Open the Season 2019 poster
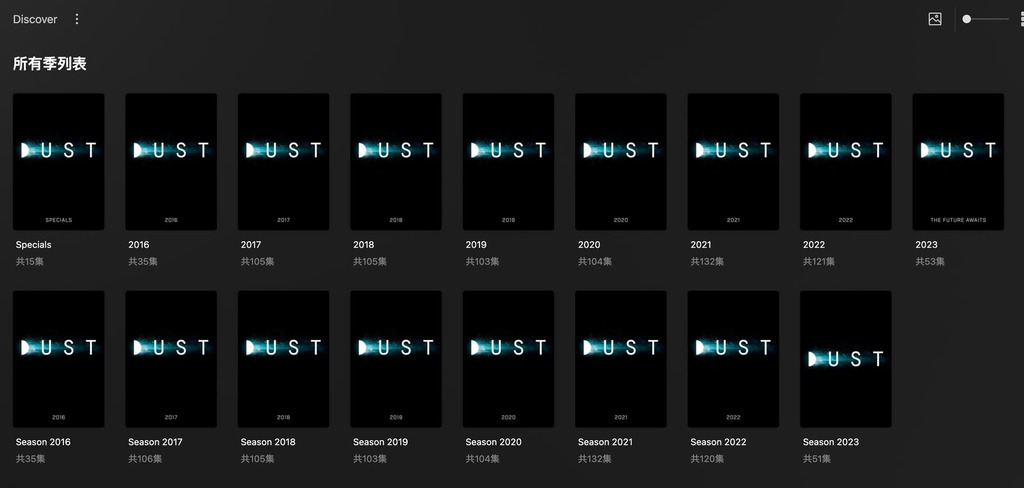The image size is (1024, 488). pyautogui.click(x=396, y=359)
